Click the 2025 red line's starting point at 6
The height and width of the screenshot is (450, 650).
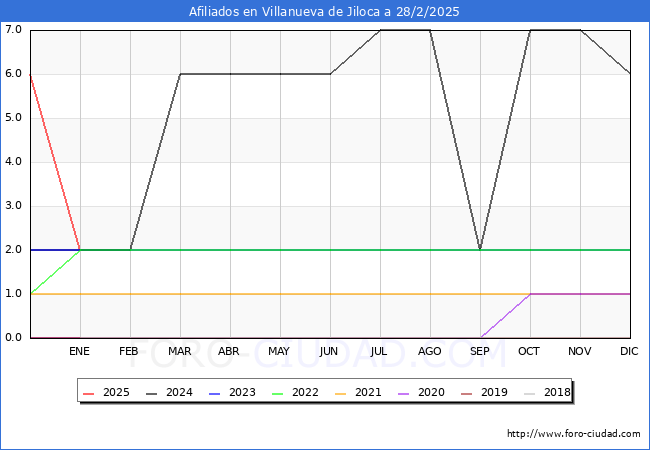coord(31,75)
